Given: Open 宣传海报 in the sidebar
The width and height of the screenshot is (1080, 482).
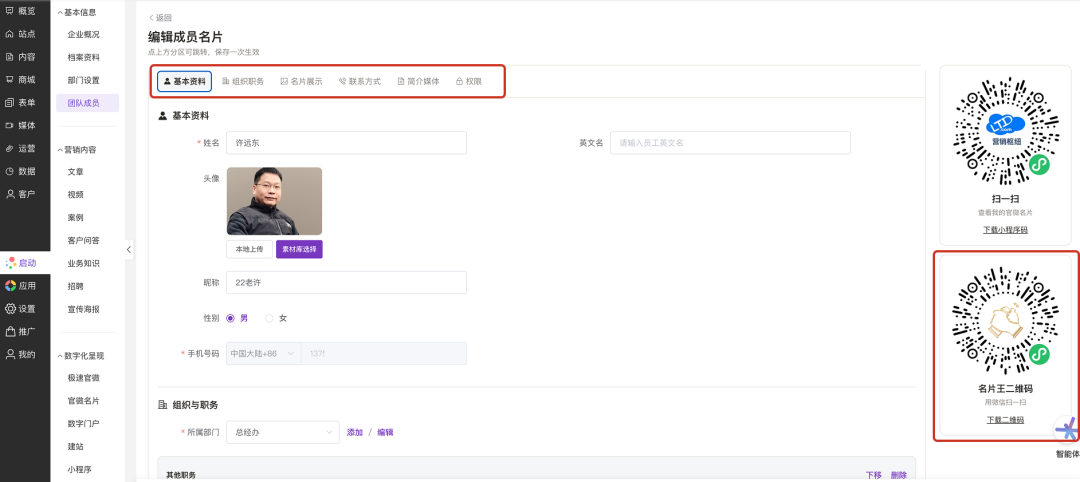Looking at the screenshot, I should point(83,309).
